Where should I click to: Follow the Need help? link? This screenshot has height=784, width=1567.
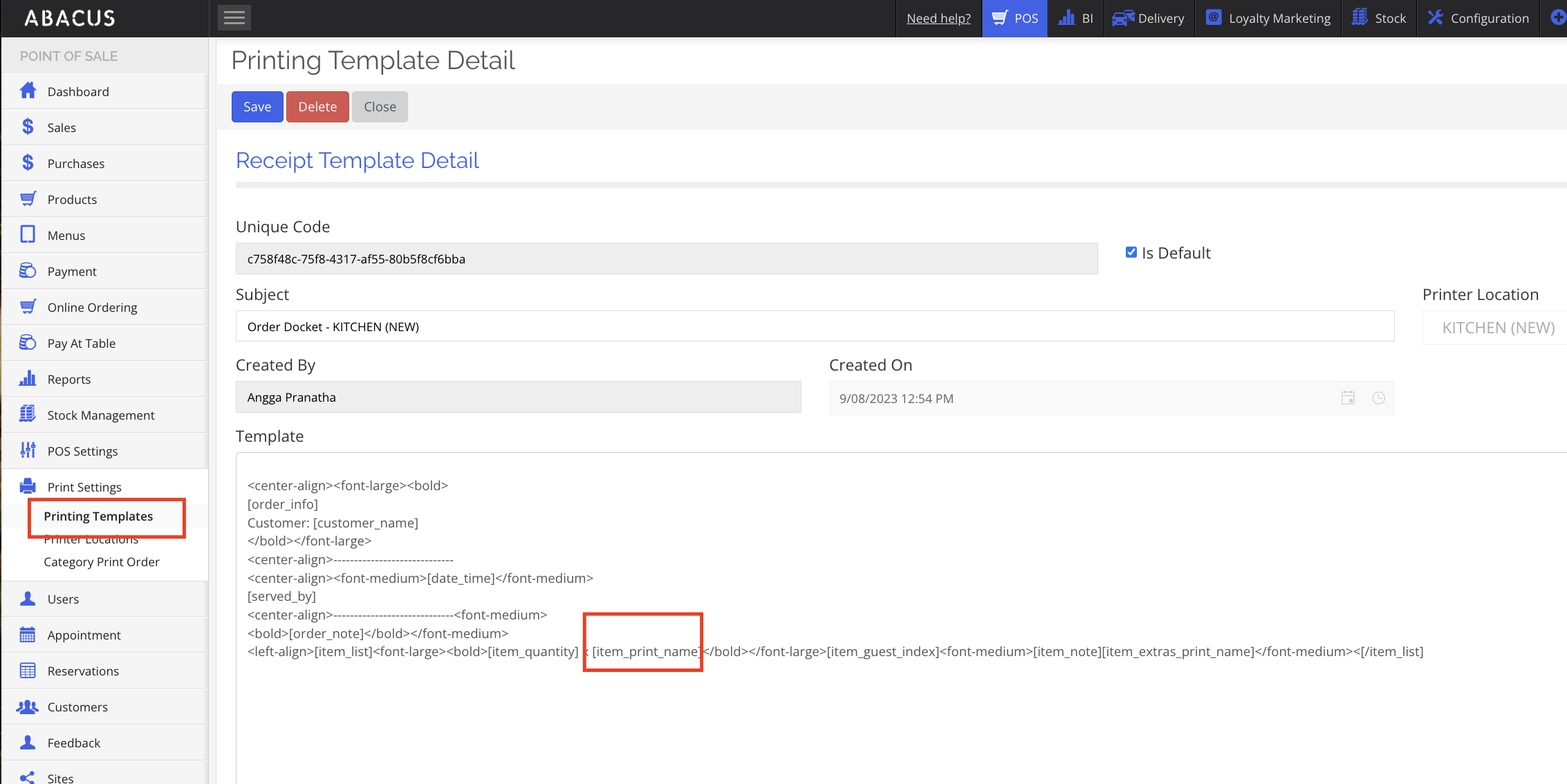(x=938, y=18)
